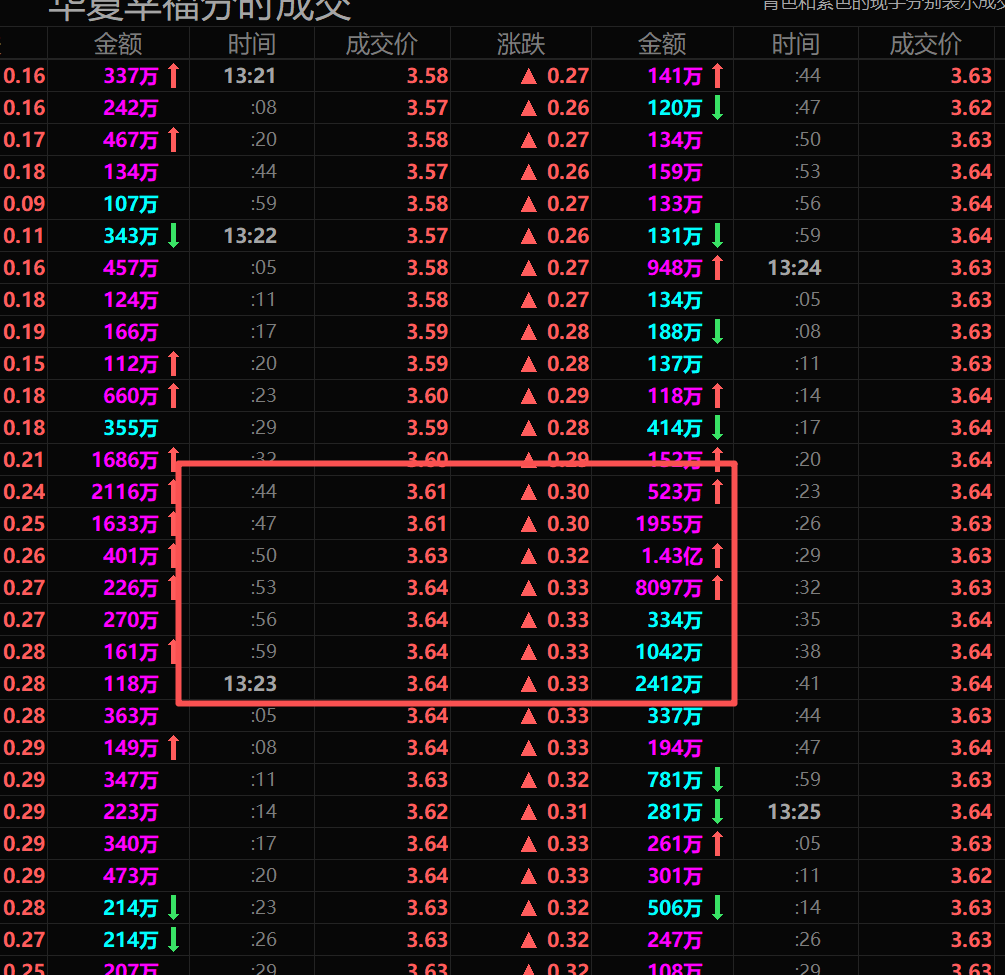This screenshot has width=1005, height=975.
Task: Click the 金额 header above 141万
Action: [x=661, y=44]
